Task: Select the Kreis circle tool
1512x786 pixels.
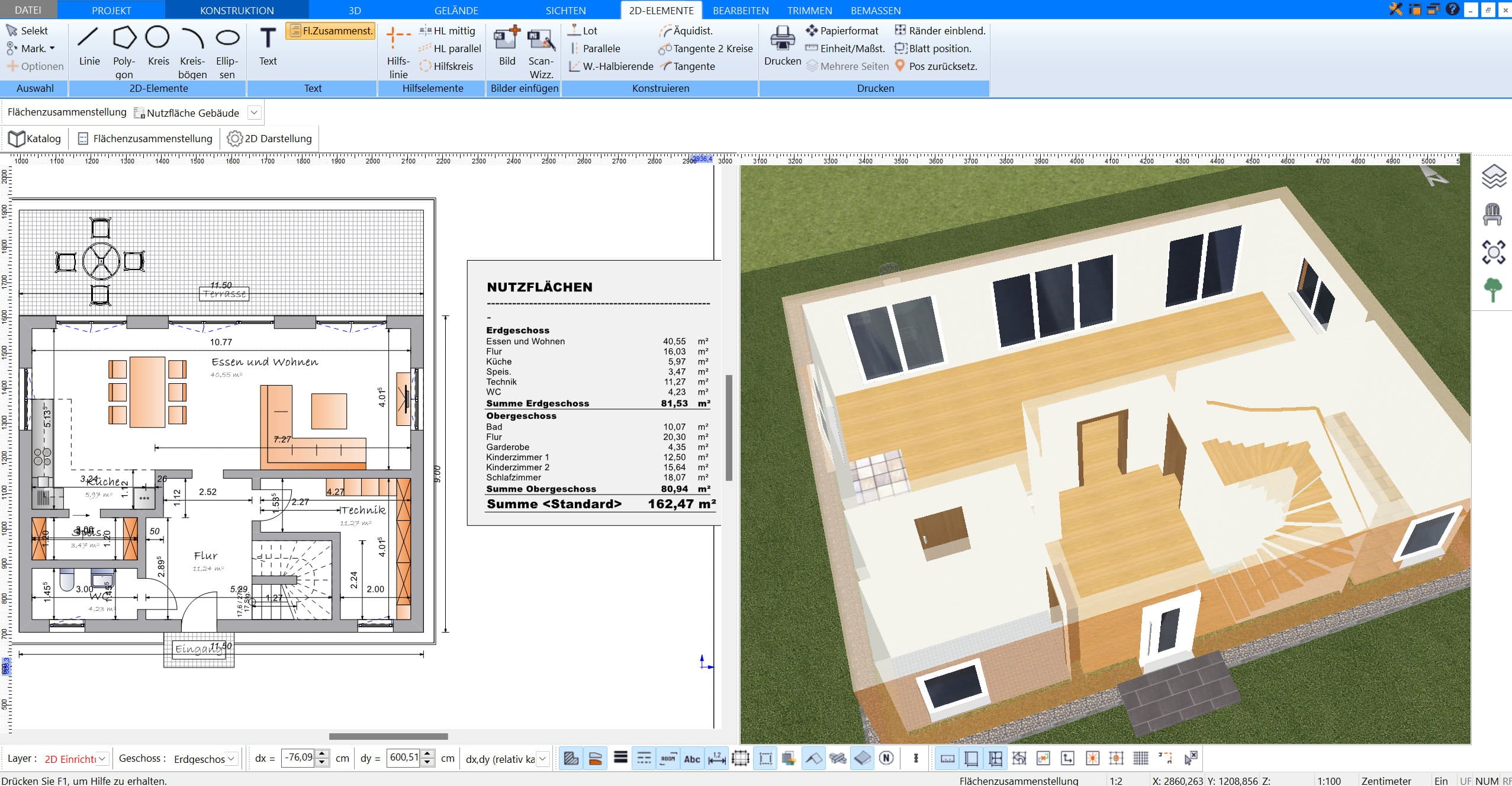Action: point(158,46)
